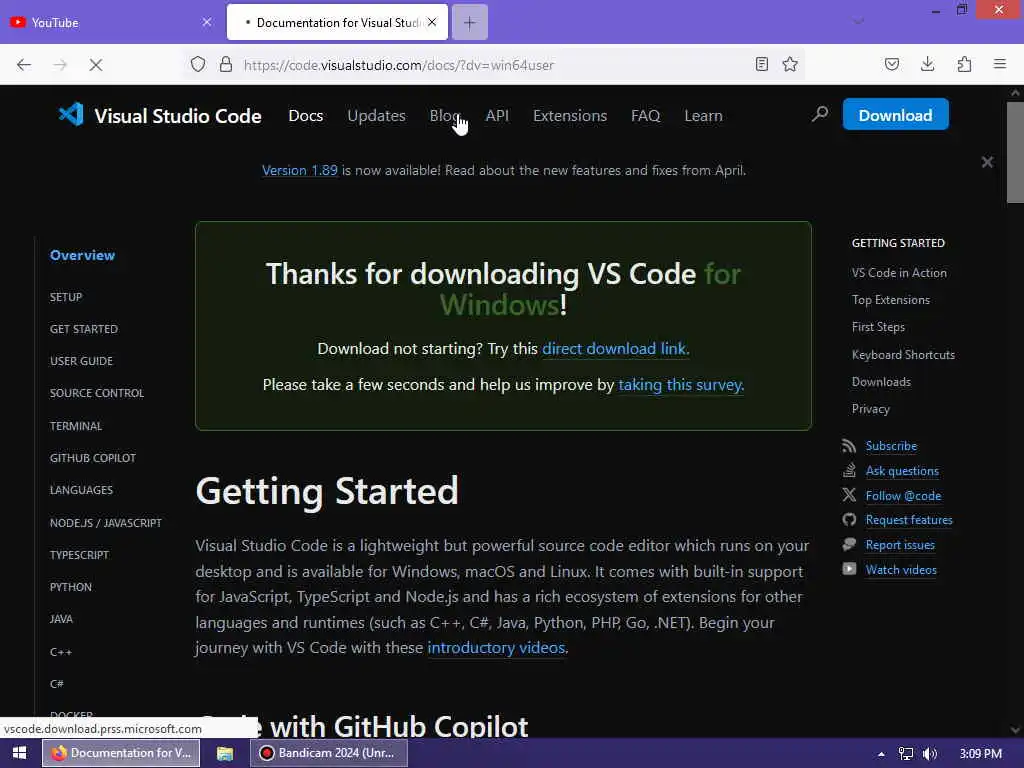
Task: Click the URL address field
Action: (496, 65)
